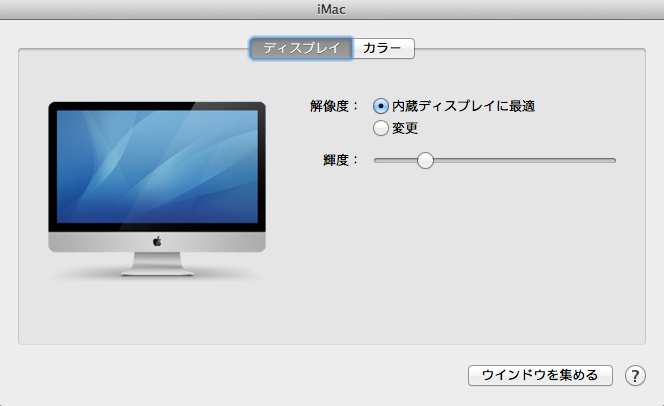
Task: Click the iMac window title
Action: (331, 9)
